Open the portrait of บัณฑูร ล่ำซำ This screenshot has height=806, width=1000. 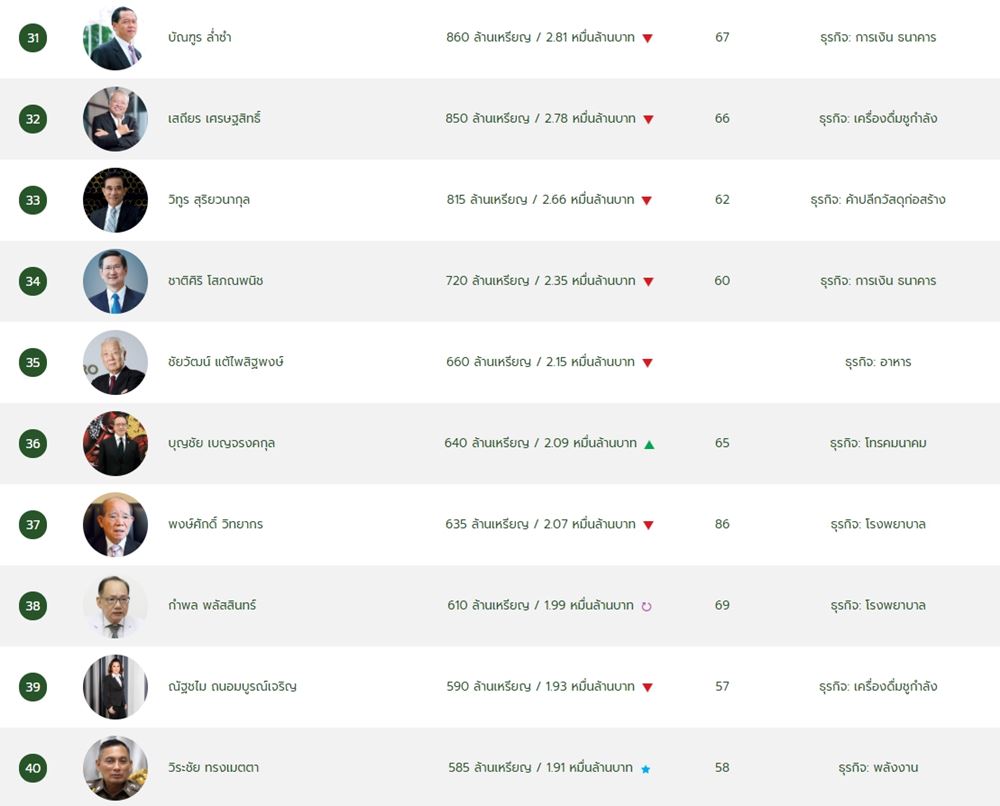click(x=115, y=38)
